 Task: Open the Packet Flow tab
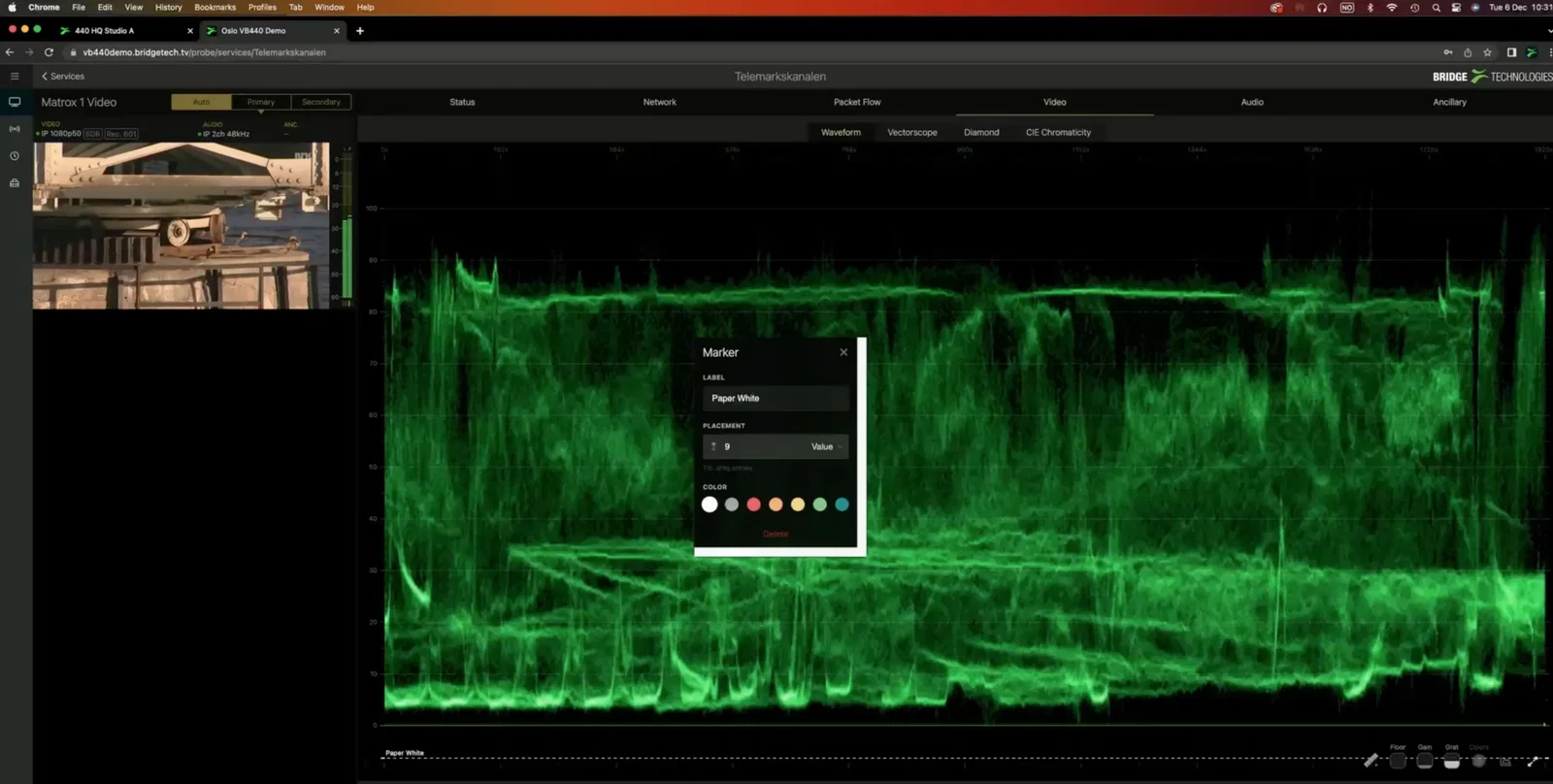click(857, 102)
